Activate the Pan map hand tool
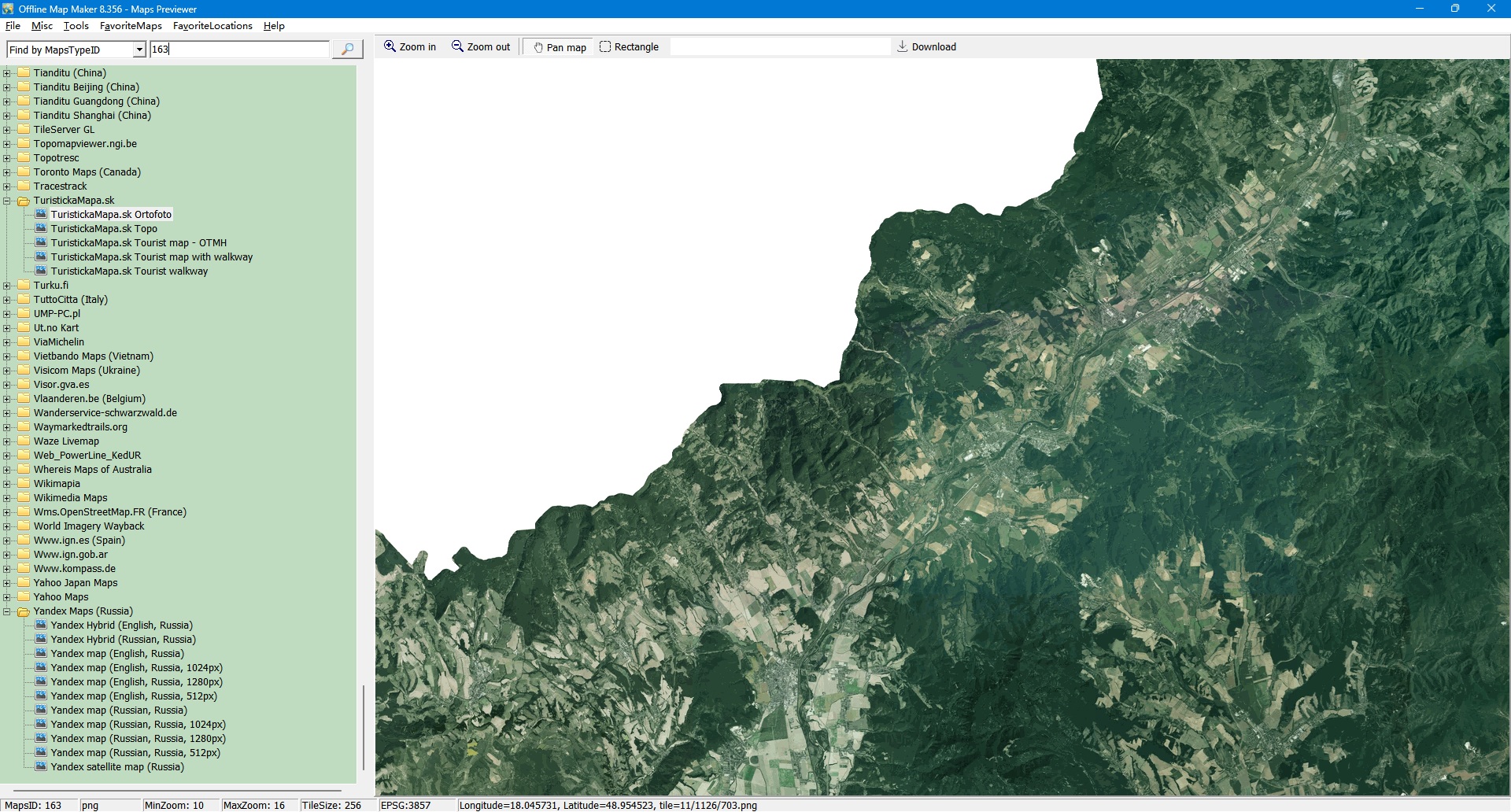The width and height of the screenshot is (1511, 812). click(560, 47)
